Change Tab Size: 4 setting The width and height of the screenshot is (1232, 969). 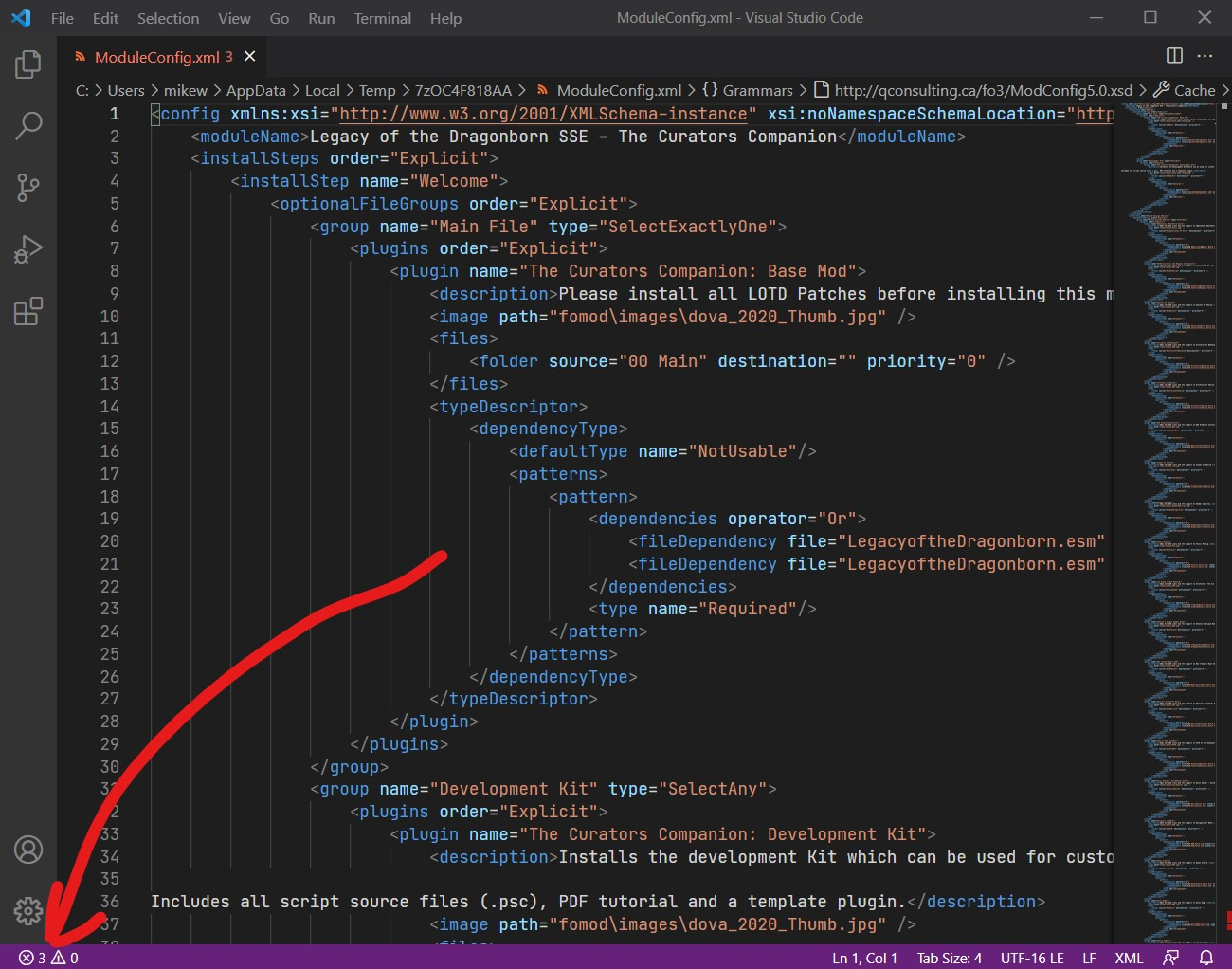coord(949,958)
